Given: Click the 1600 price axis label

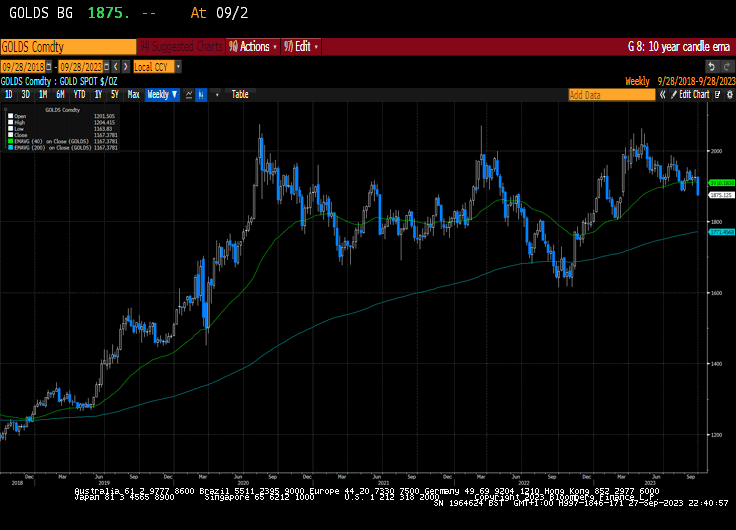Looking at the screenshot, I should point(716,293).
